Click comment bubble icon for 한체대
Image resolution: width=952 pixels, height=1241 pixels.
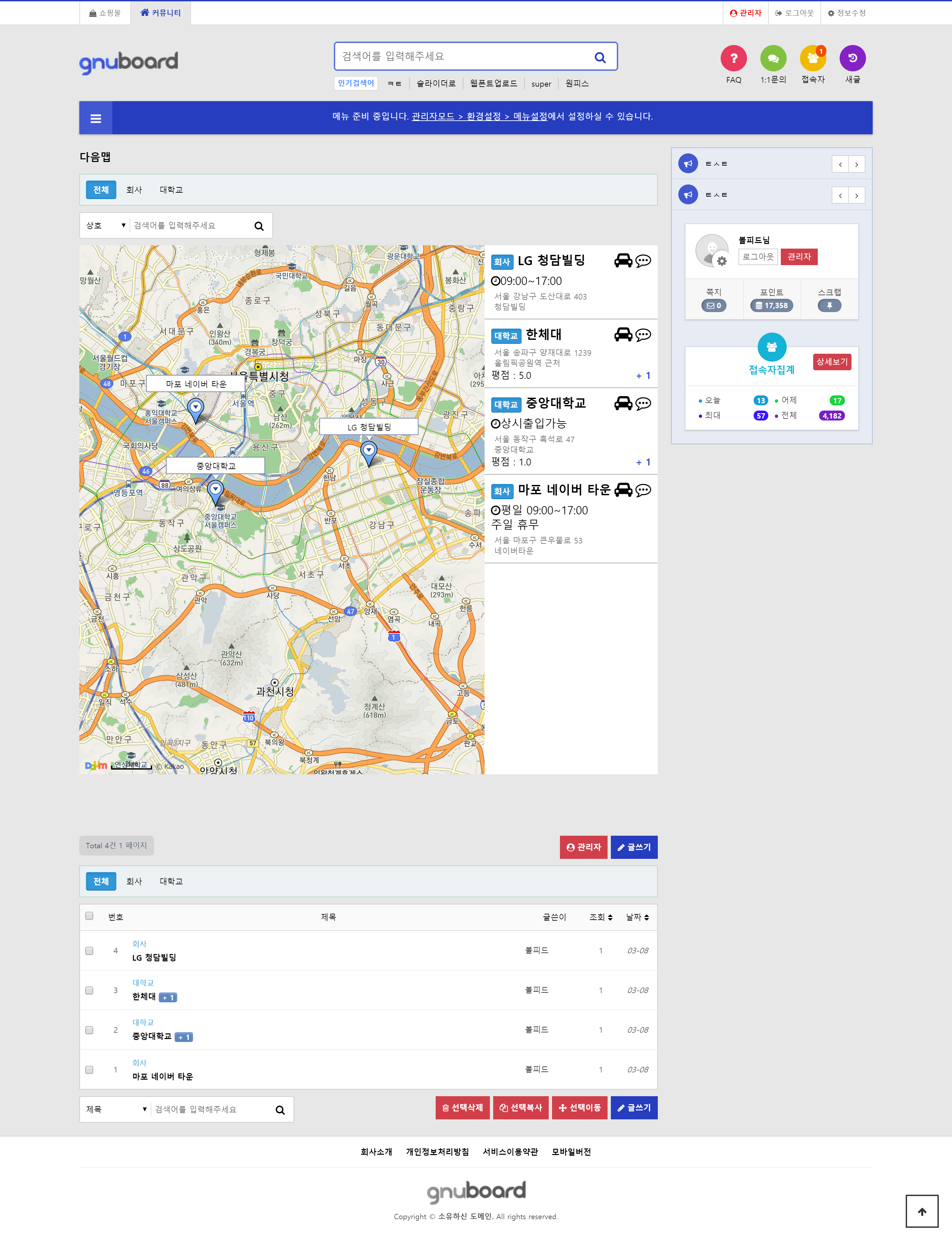643,335
